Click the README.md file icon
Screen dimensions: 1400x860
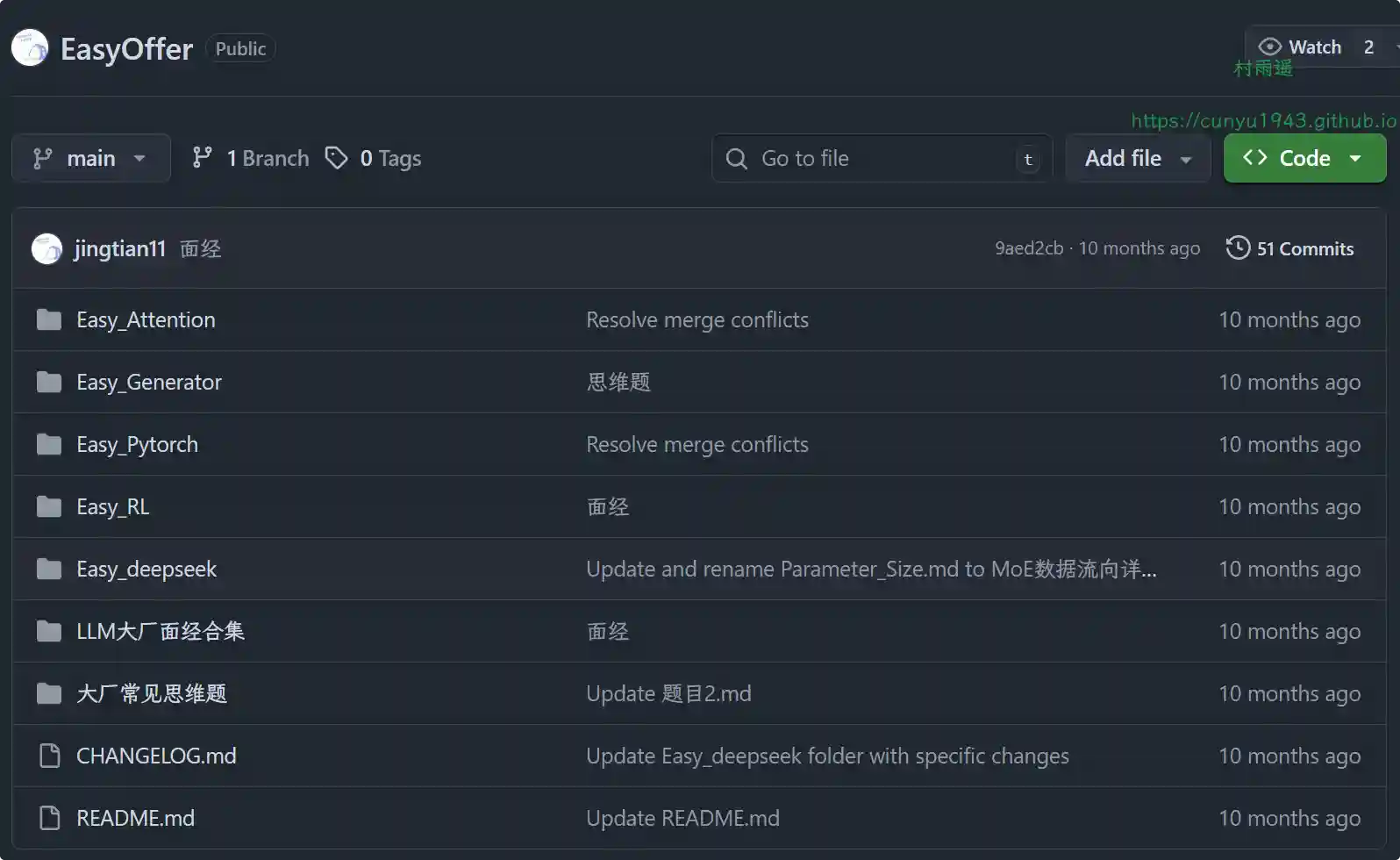(x=50, y=819)
